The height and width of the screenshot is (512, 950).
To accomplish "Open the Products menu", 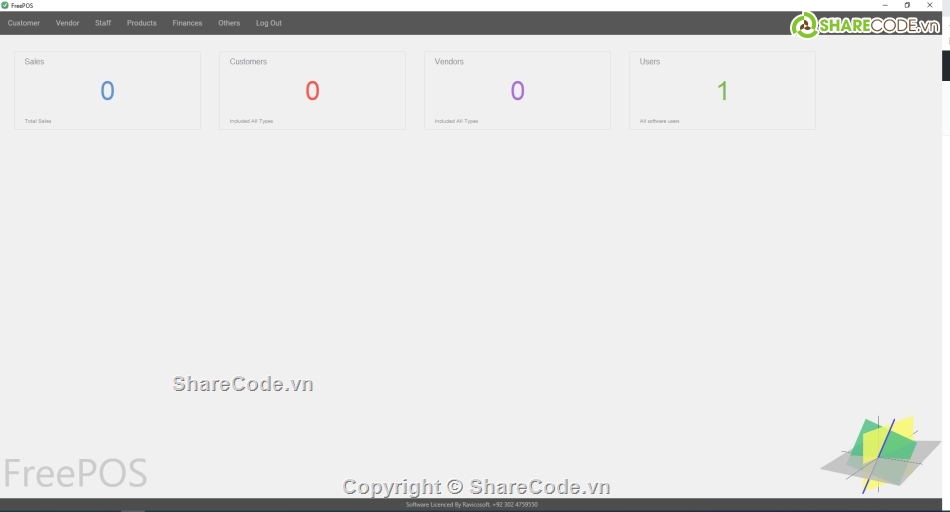I will point(141,23).
